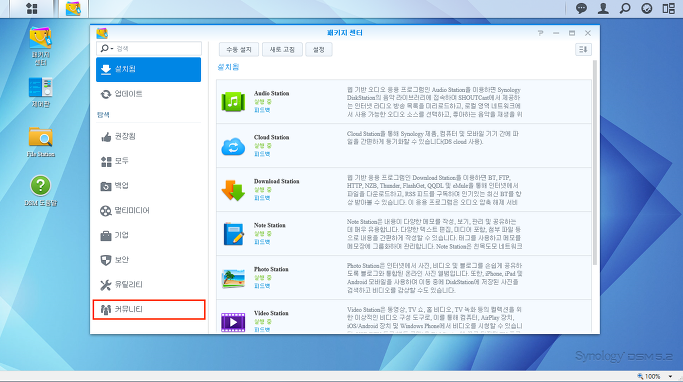The height and width of the screenshot is (382, 683).
Task: Select the 설치됨 (Installed) category
Action: (x=149, y=69)
